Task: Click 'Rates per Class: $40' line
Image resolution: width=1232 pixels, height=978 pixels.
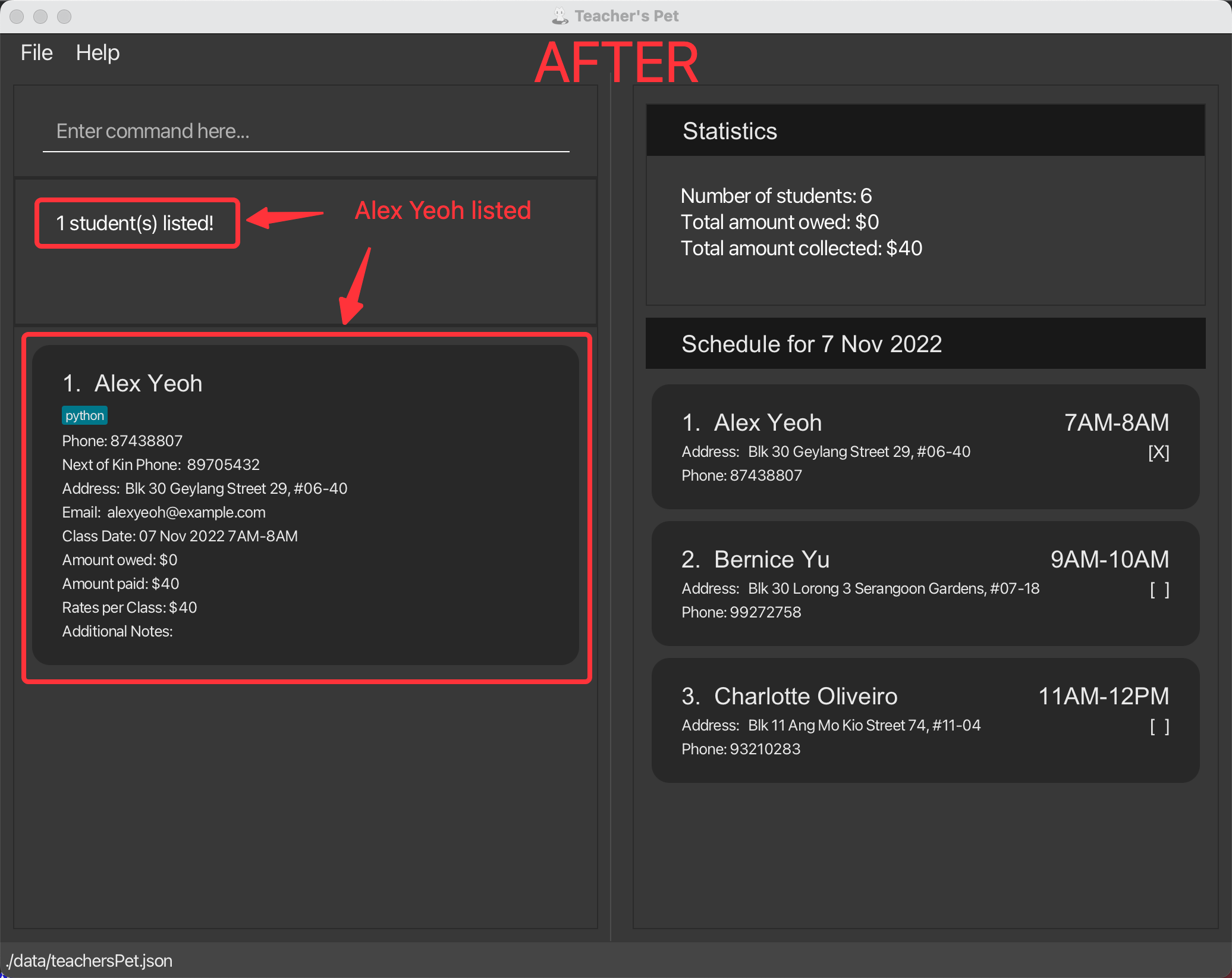Action: pyautogui.click(x=130, y=607)
